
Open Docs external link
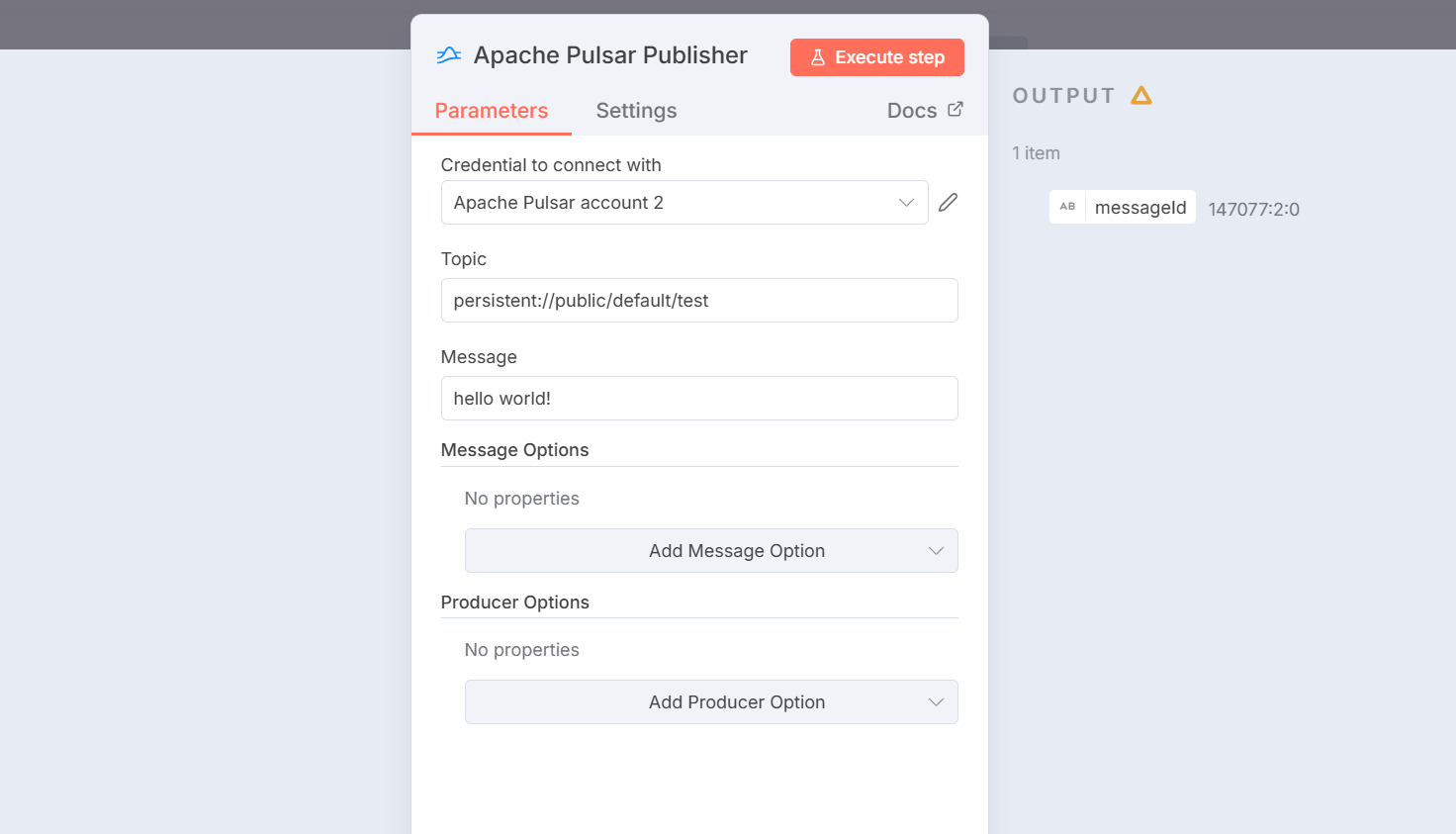click(925, 111)
